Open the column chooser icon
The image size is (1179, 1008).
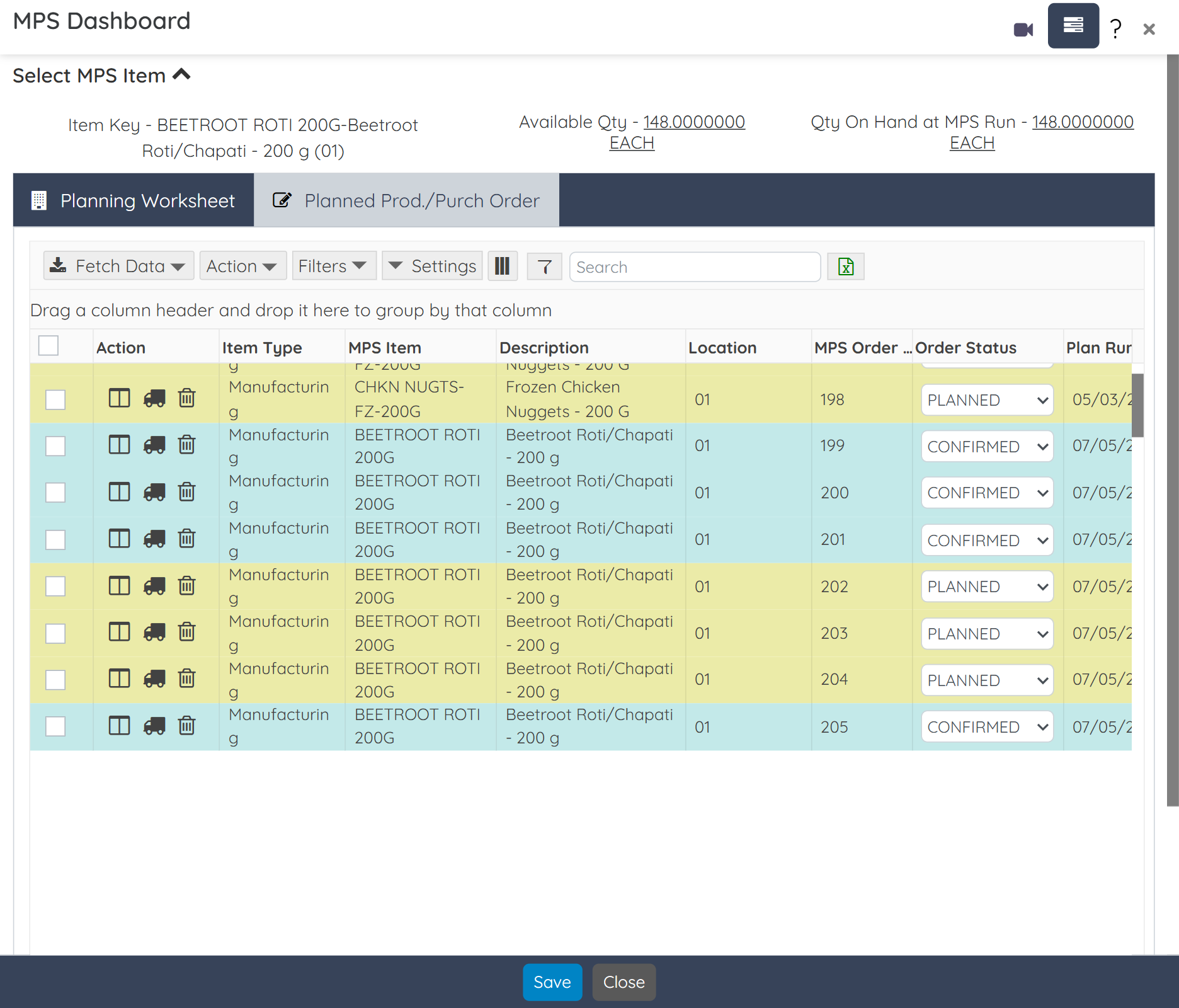pyautogui.click(x=502, y=266)
